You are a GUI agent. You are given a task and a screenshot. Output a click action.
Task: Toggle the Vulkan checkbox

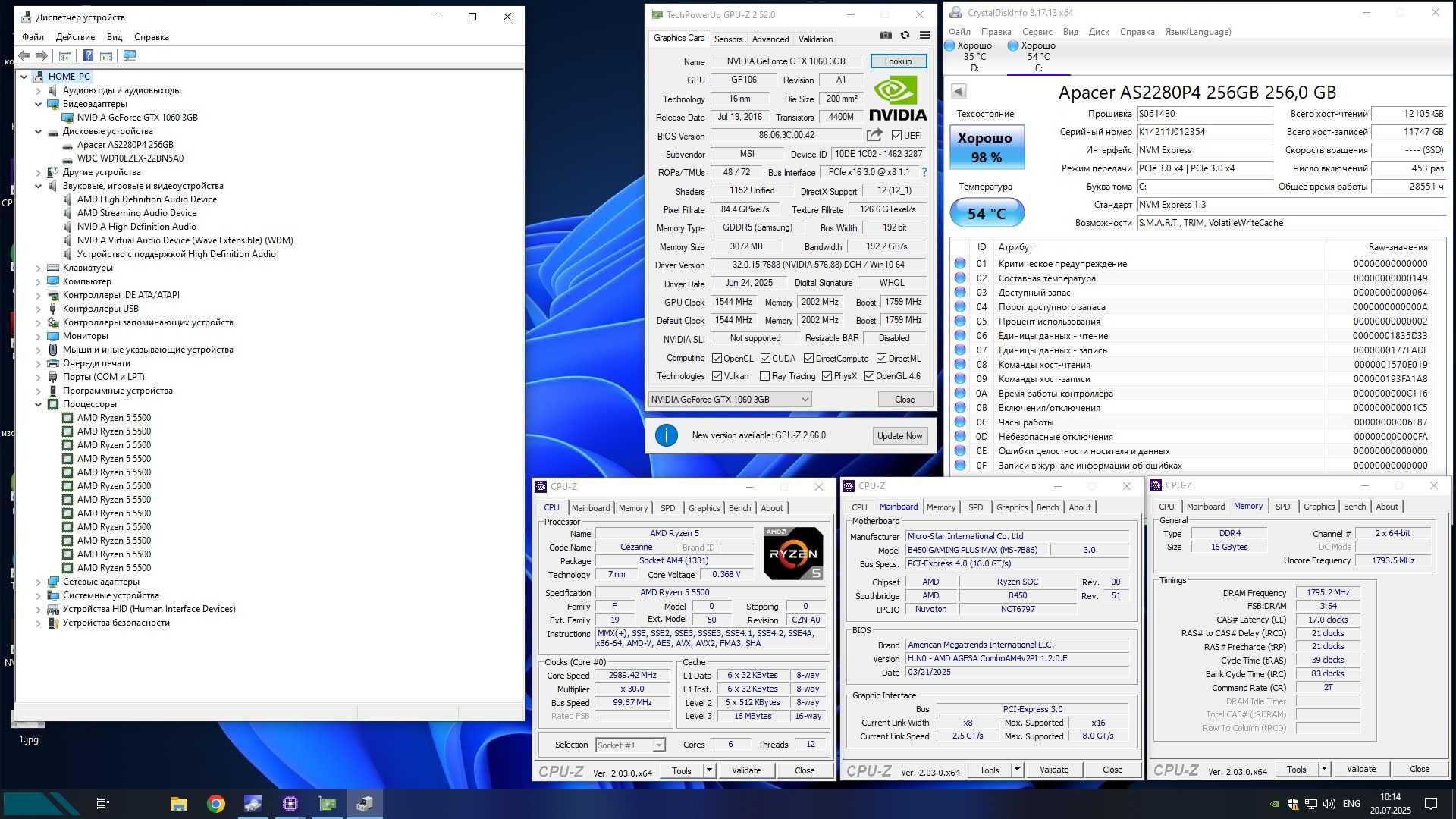coord(717,376)
